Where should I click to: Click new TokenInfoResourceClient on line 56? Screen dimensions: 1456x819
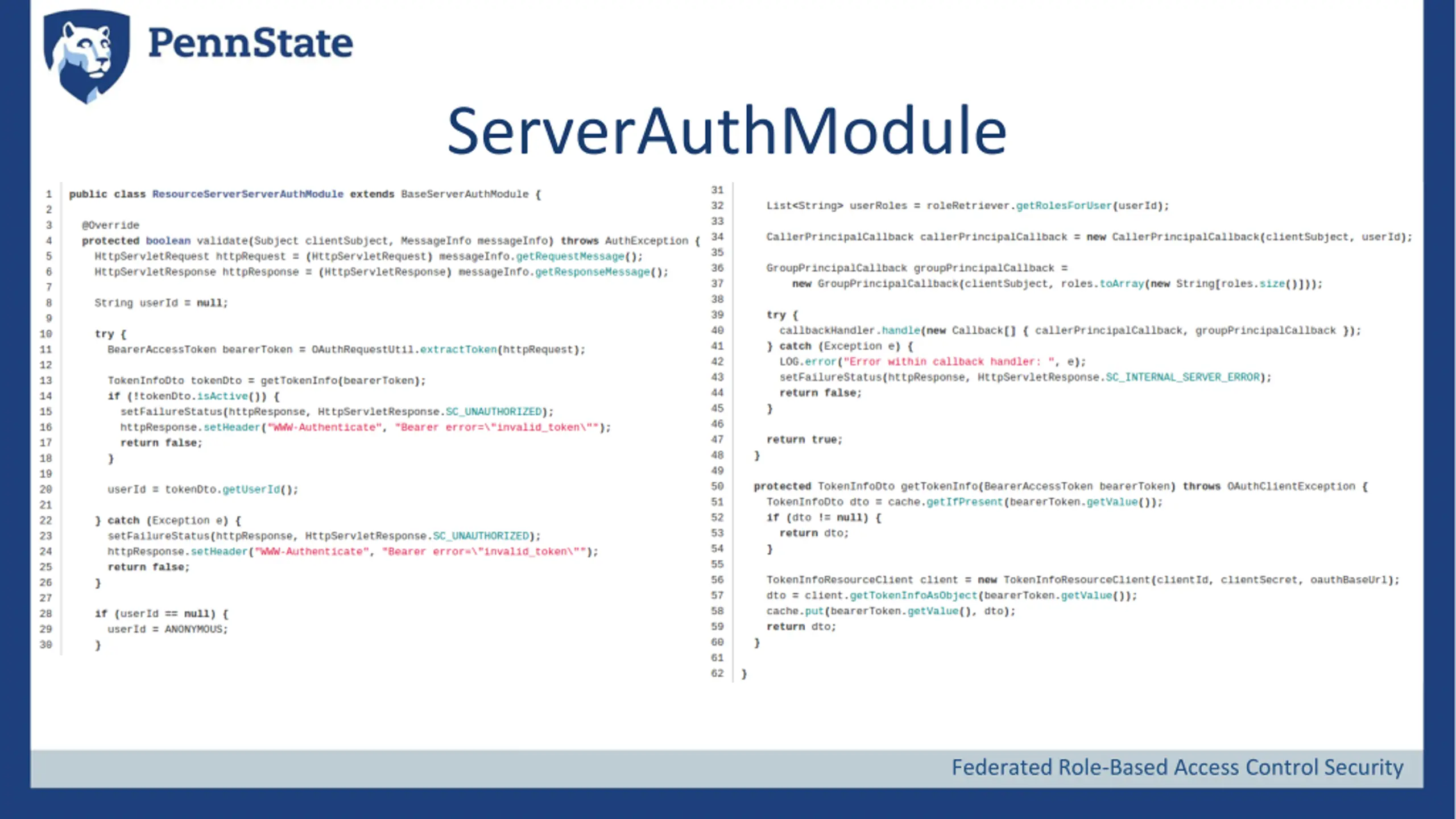[x=1188, y=580]
